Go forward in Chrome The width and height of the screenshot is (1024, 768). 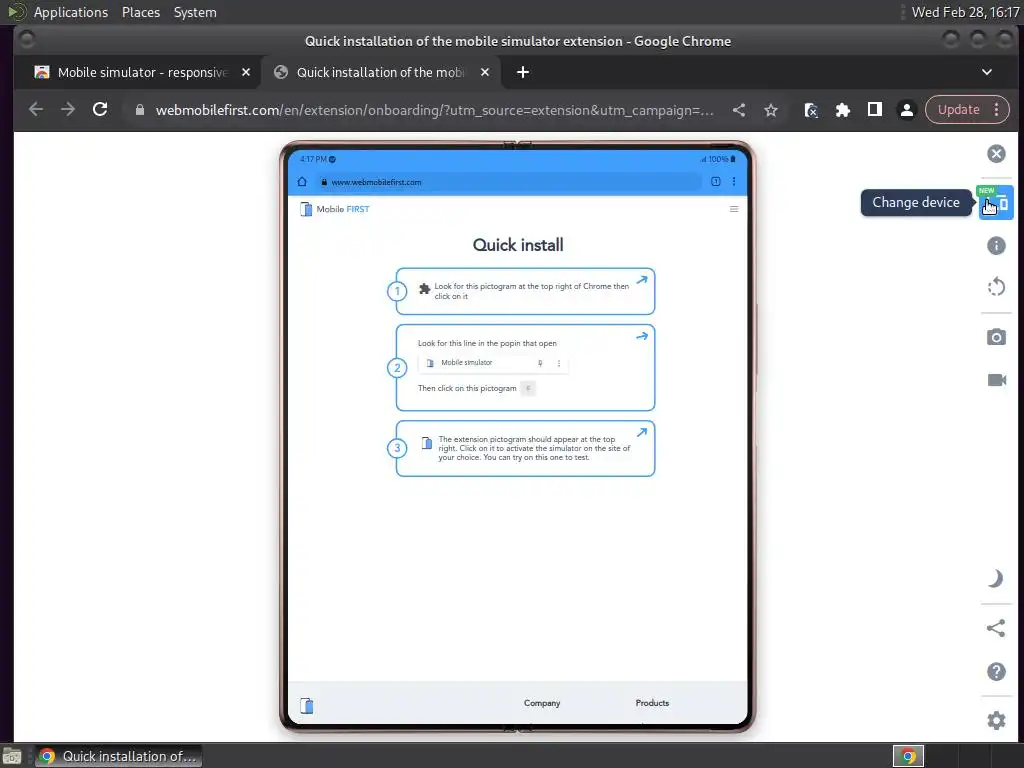pyautogui.click(x=68, y=110)
